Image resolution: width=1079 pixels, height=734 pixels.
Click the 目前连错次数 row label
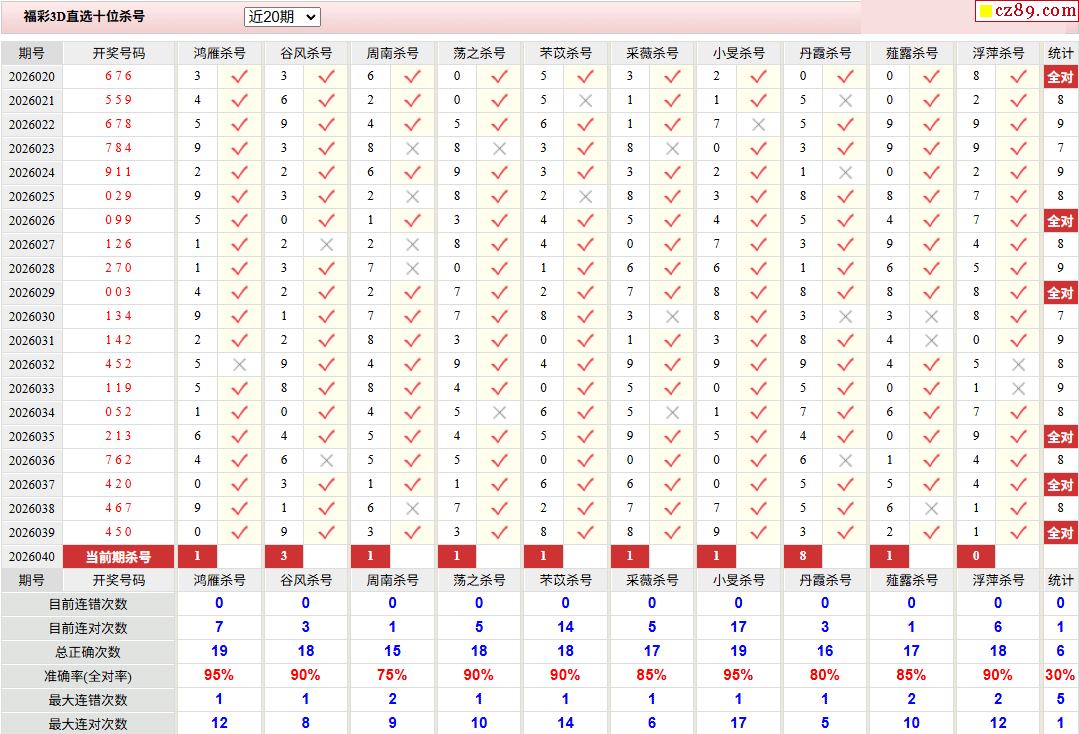(88, 604)
